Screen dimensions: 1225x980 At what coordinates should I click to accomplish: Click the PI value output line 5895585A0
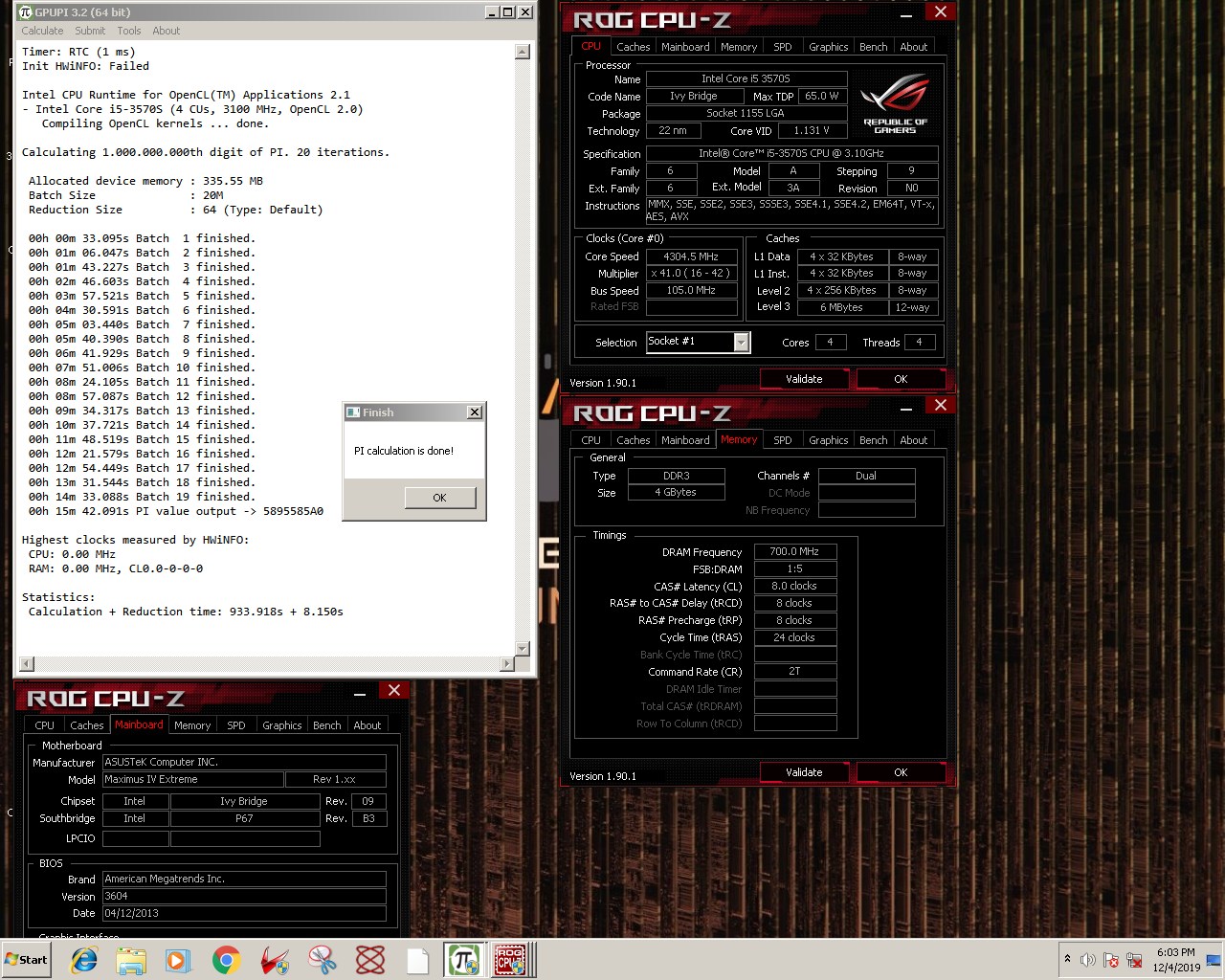(x=176, y=511)
